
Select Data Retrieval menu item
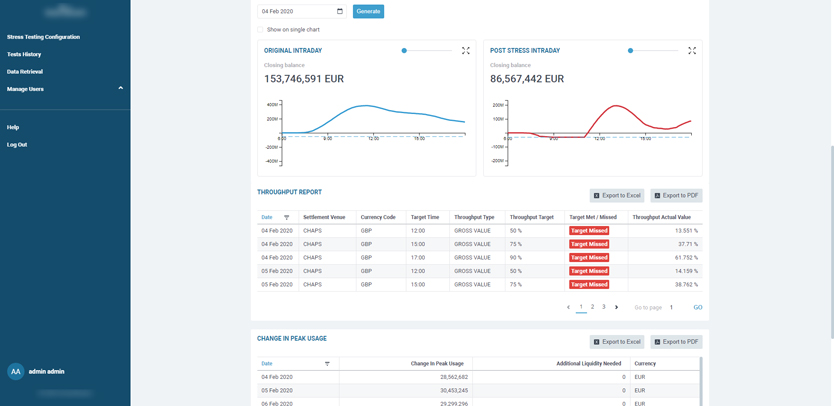click(x=25, y=72)
